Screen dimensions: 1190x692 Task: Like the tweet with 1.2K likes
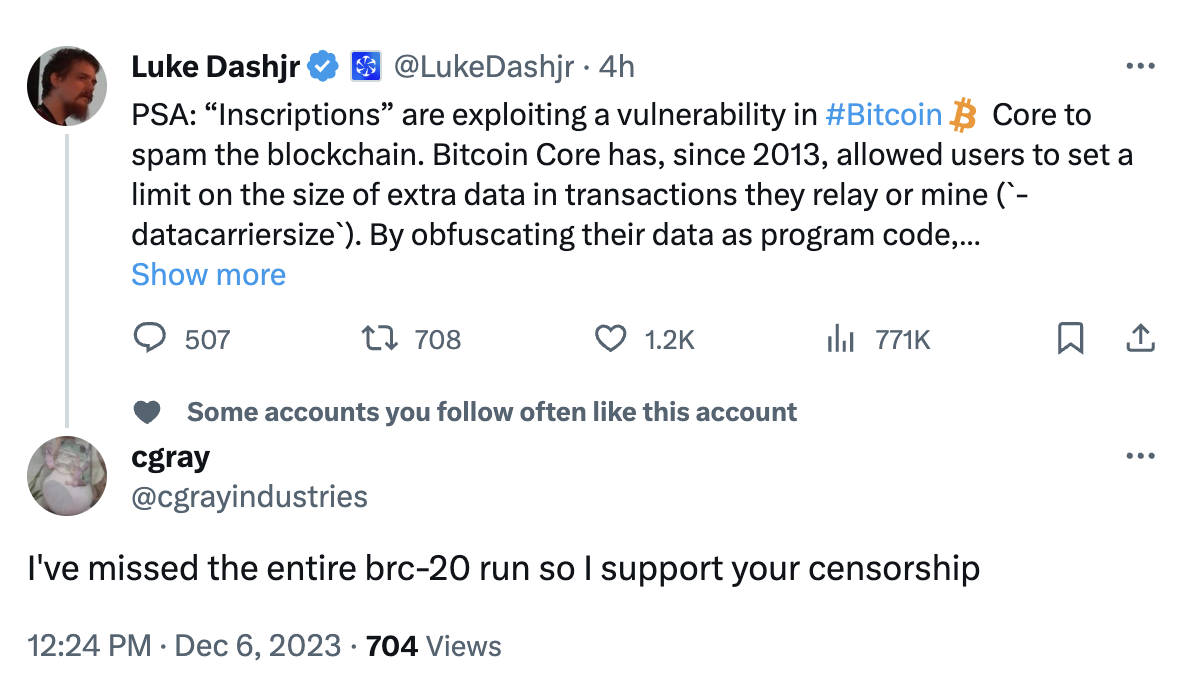(x=610, y=340)
